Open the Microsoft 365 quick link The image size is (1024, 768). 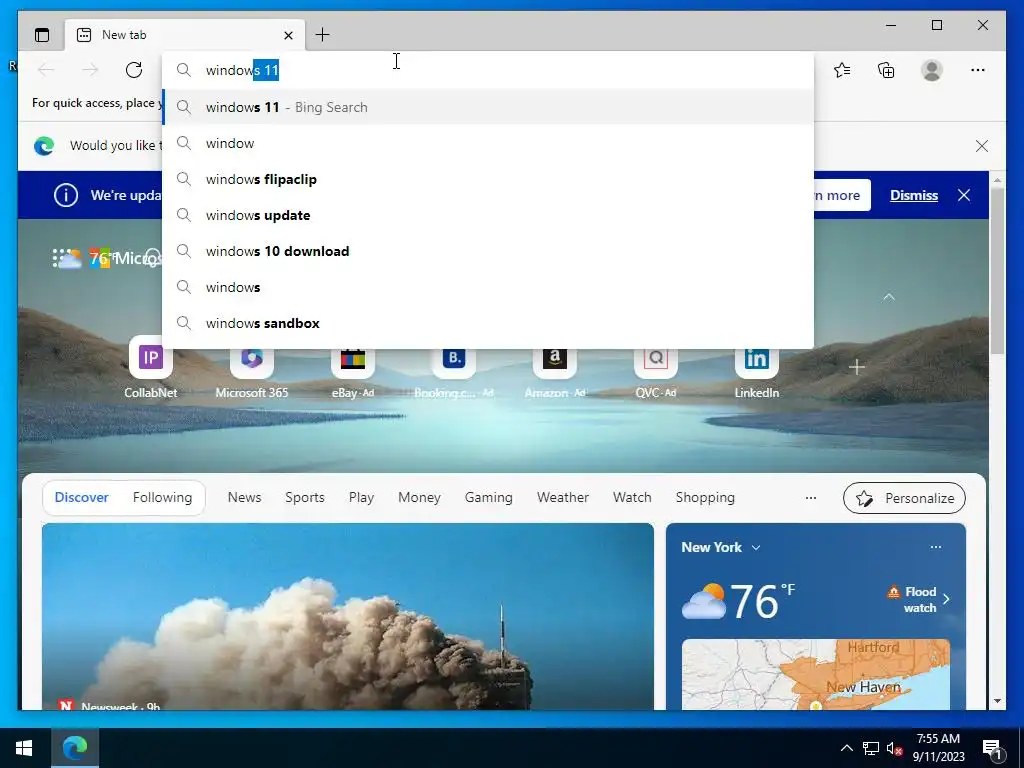pyautogui.click(x=251, y=369)
